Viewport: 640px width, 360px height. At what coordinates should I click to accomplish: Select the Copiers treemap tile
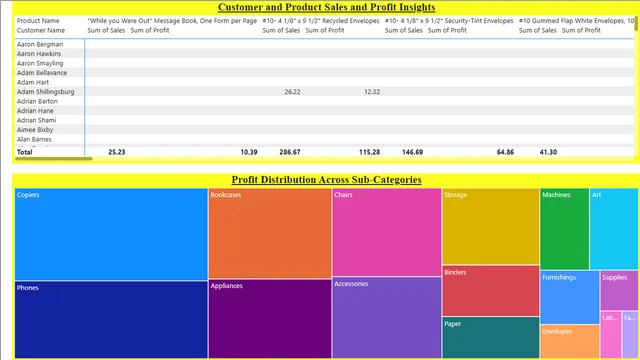pos(111,234)
